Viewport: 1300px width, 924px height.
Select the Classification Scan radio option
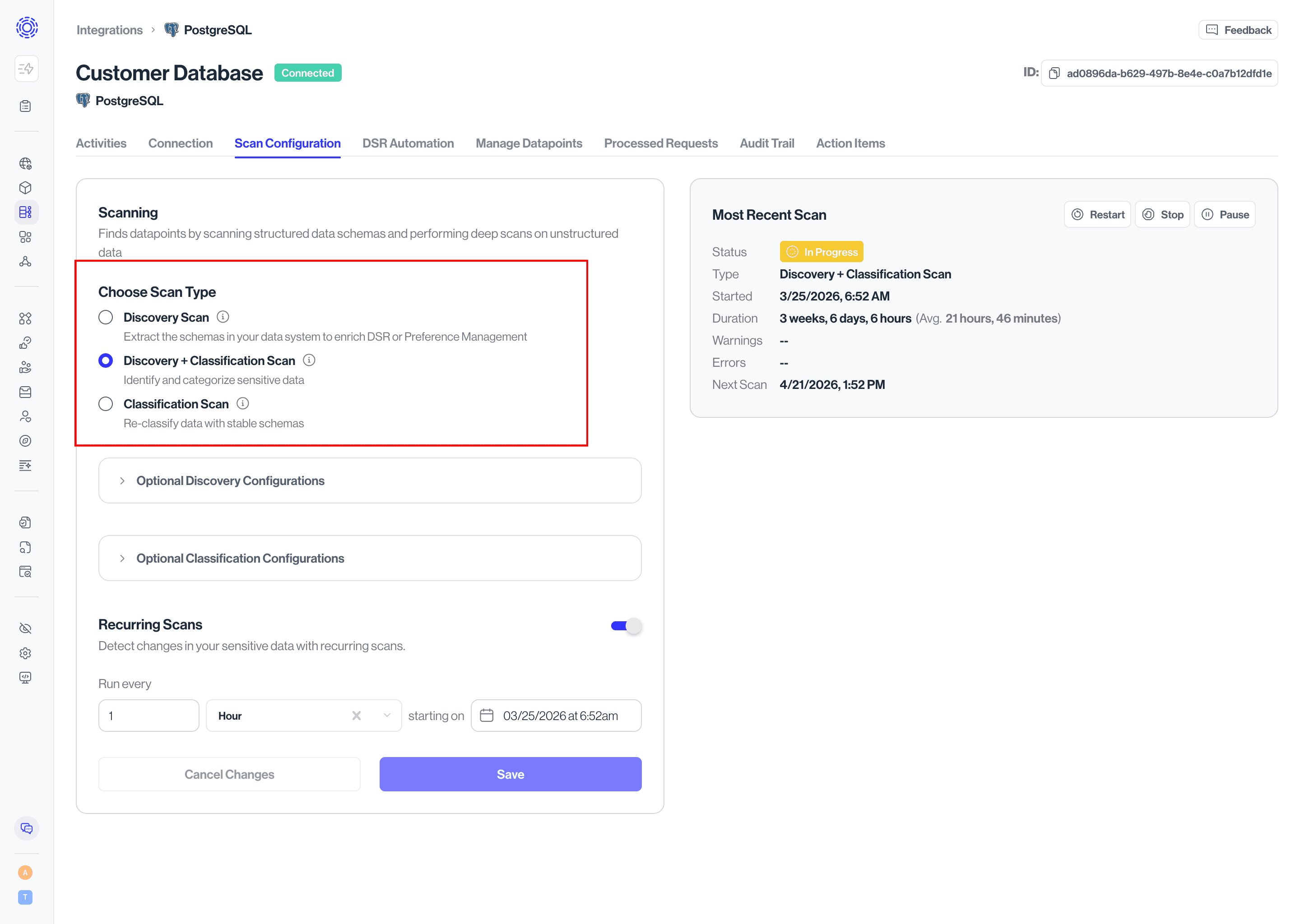(106, 404)
